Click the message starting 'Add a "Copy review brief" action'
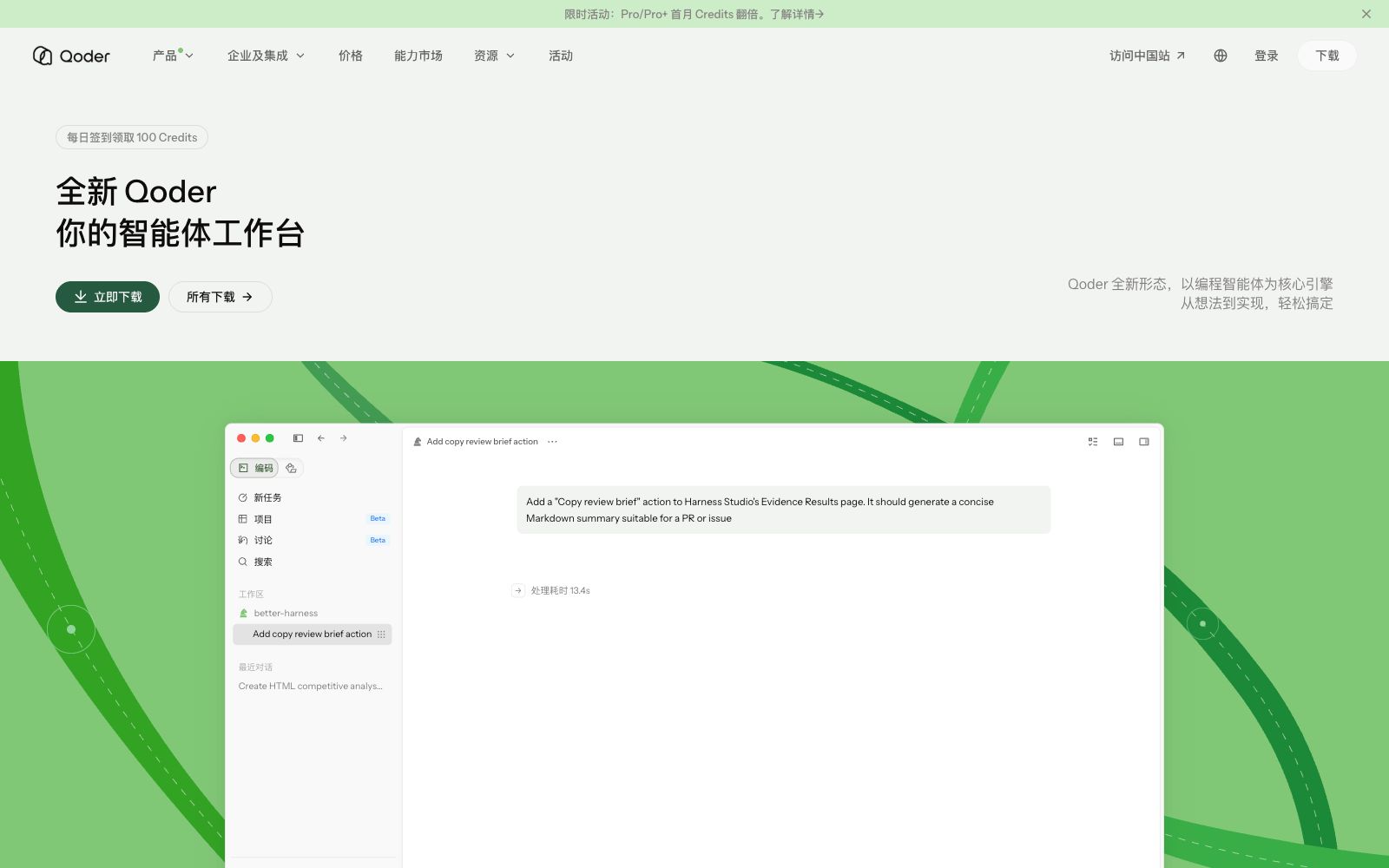1389x868 pixels. pos(784,510)
